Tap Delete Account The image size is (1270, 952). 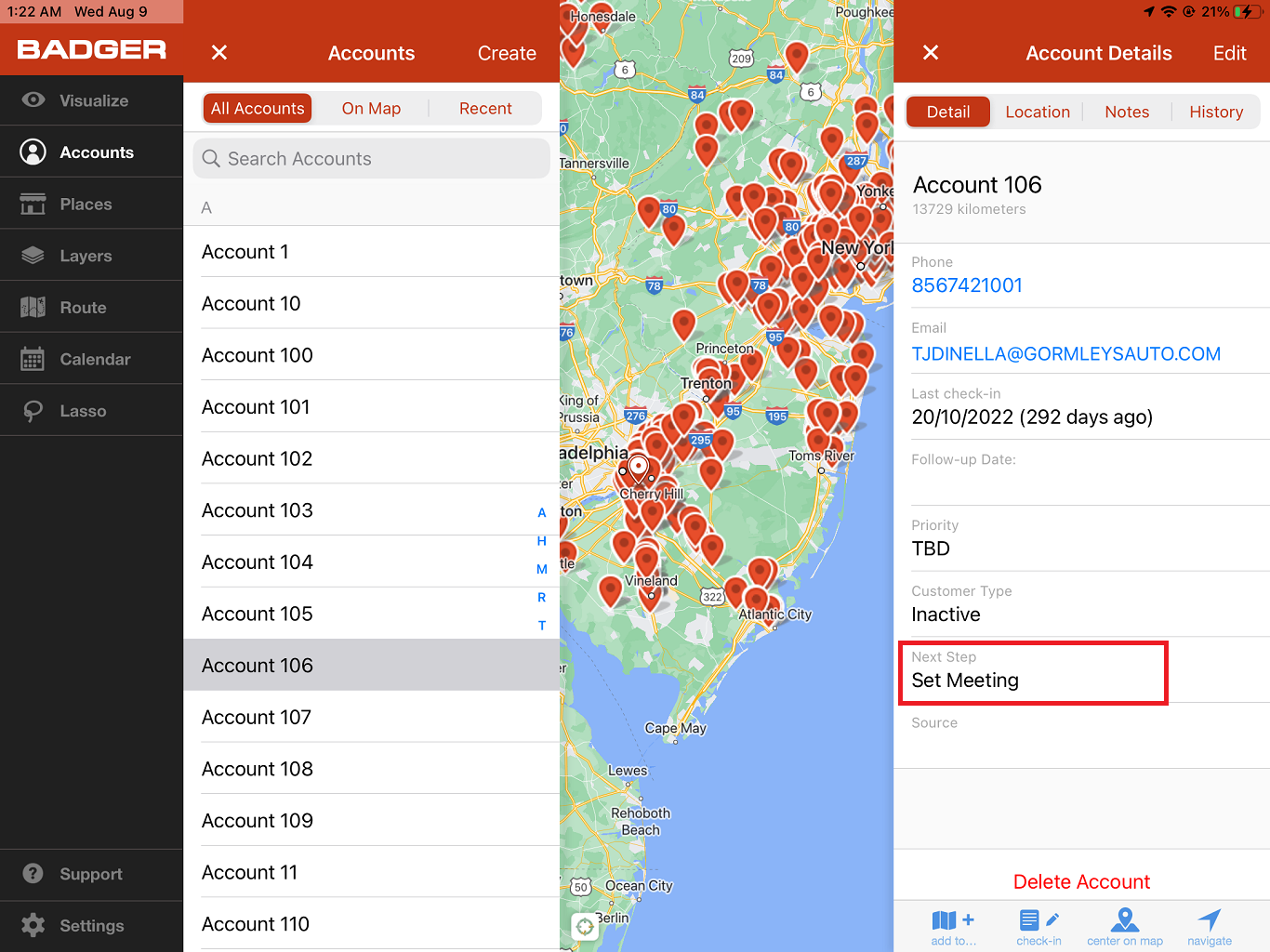point(1081,881)
